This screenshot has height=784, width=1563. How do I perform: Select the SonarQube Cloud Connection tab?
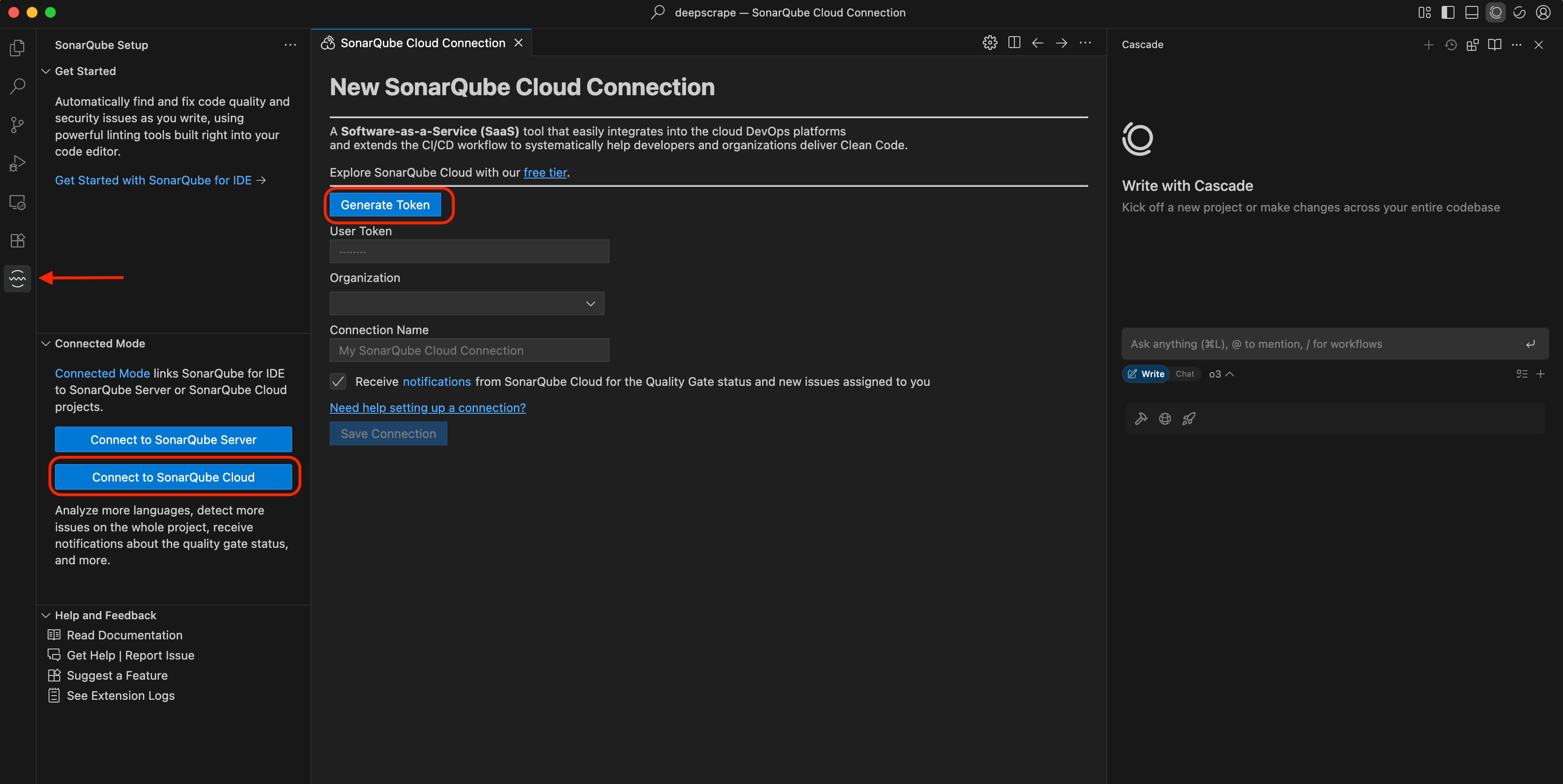[422, 43]
